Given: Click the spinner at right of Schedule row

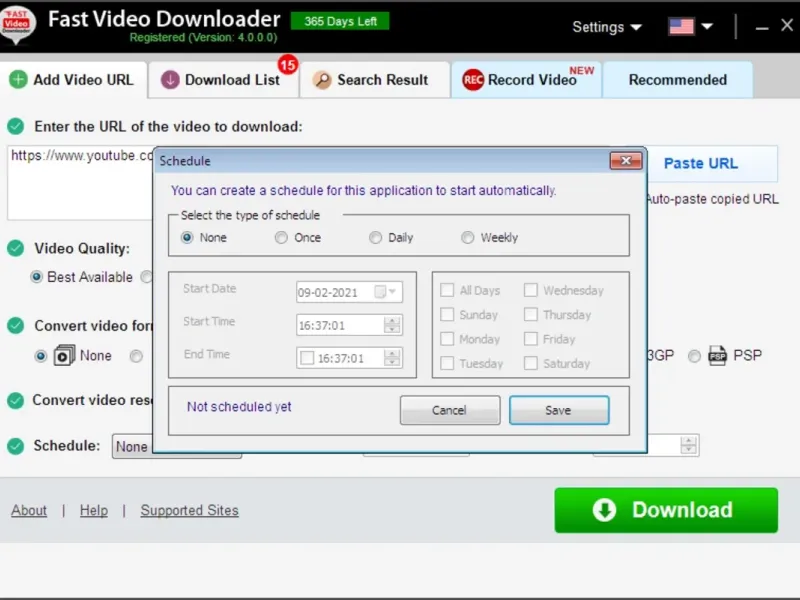Looking at the screenshot, I should click(x=688, y=445).
